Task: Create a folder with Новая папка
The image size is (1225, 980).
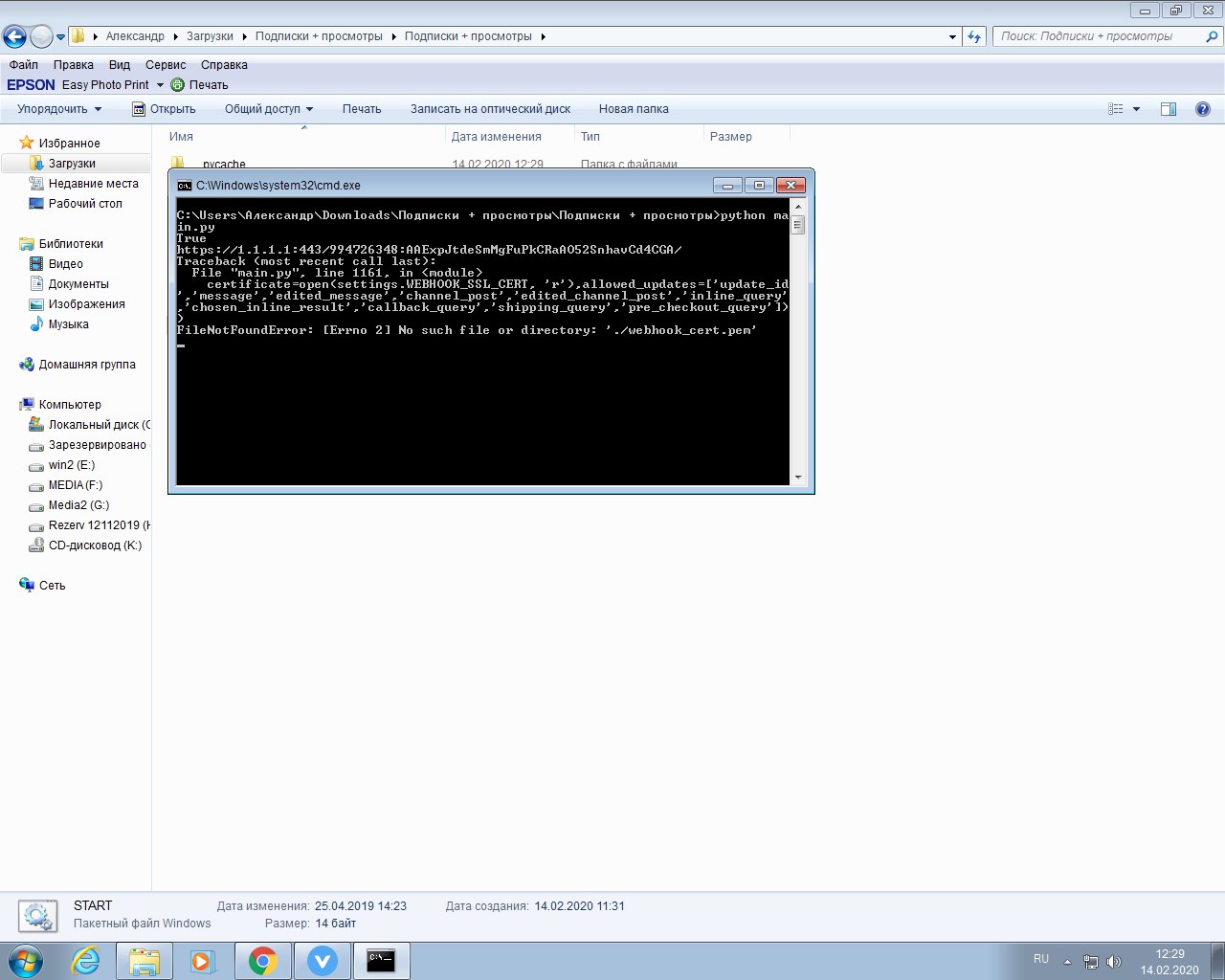Action: click(x=634, y=109)
